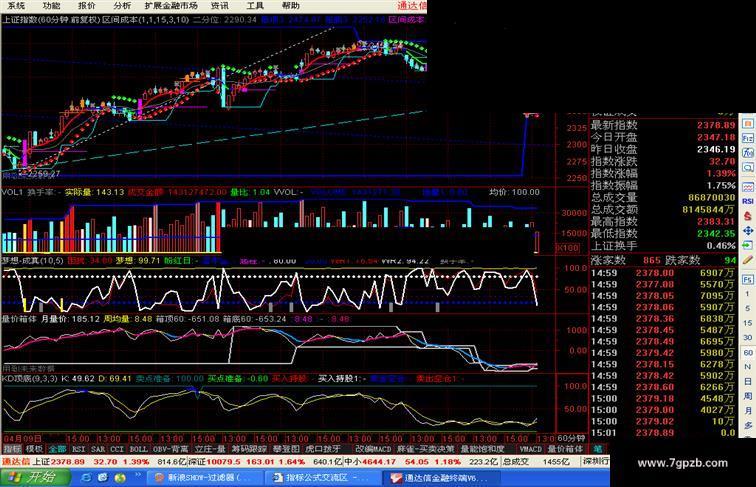Open the 扩展金融市场 menu
The height and width of the screenshot is (487, 756).
pos(171,5)
